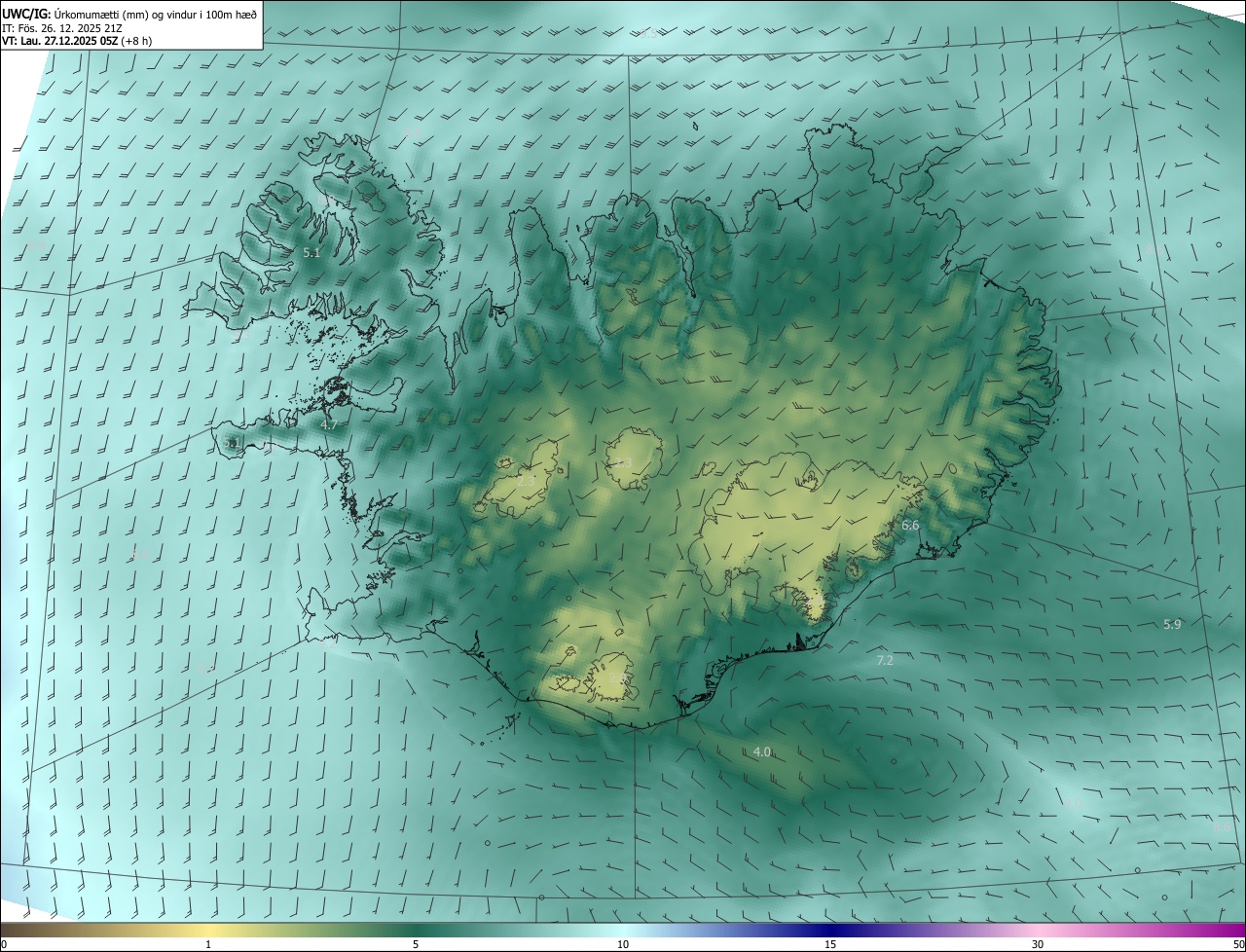Click the '50' tick label on the color scale
The image size is (1246, 952).
1238,944
